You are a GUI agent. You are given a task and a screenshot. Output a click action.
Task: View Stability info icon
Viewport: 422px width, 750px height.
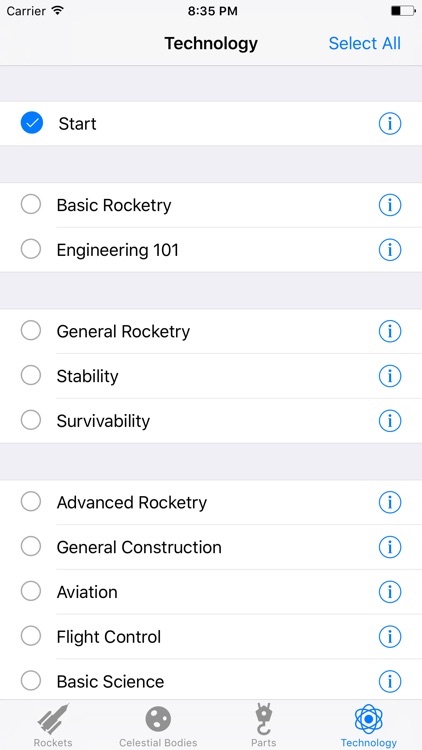(x=389, y=376)
